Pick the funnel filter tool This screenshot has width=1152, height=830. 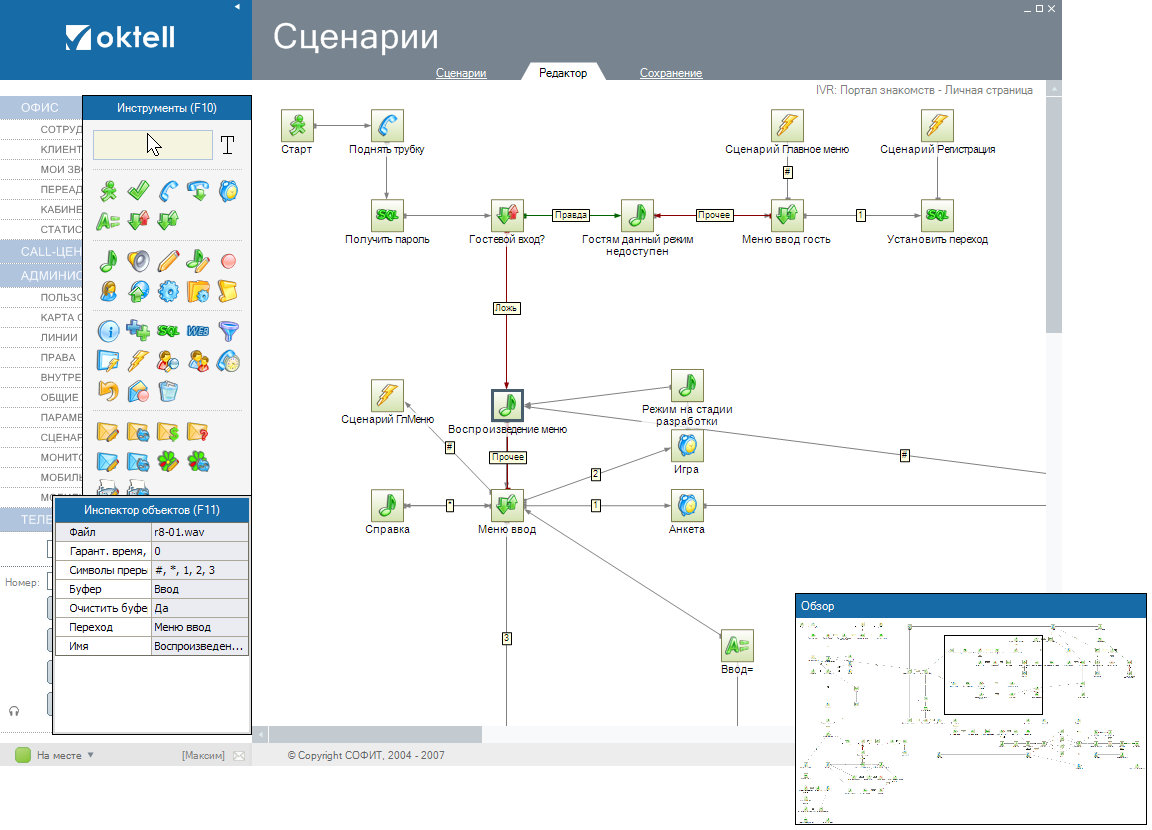point(228,332)
